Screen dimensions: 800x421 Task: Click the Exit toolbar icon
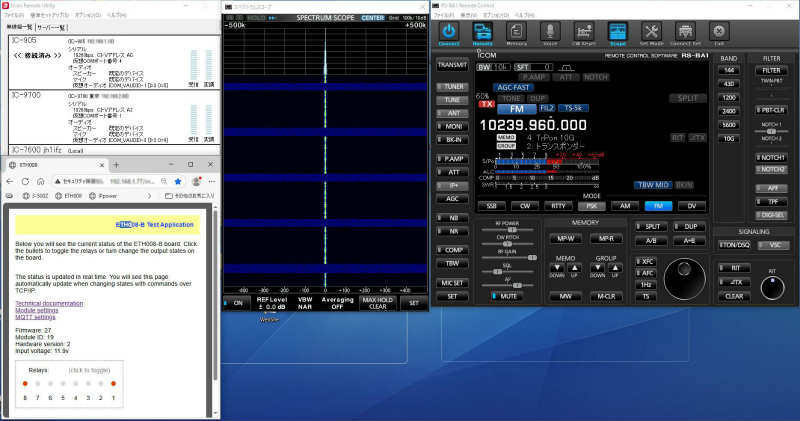click(x=719, y=32)
